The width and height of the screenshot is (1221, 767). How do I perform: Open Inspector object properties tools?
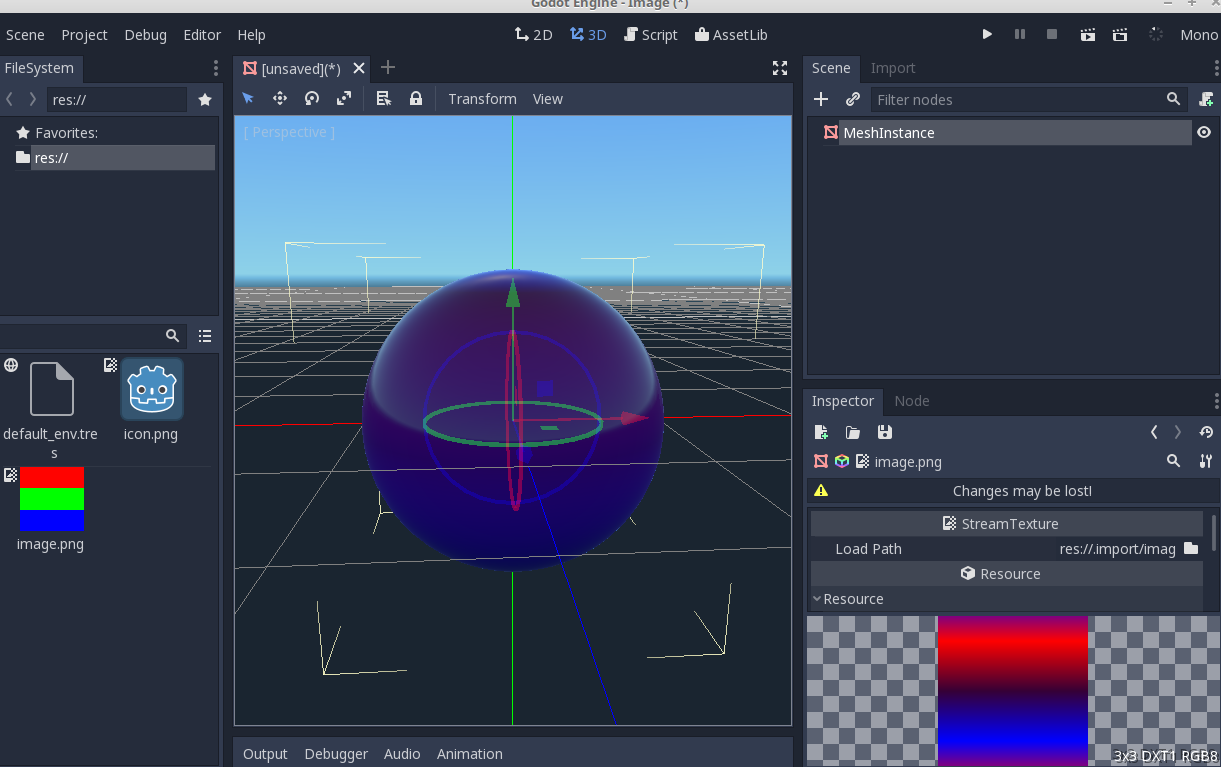click(1206, 461)
